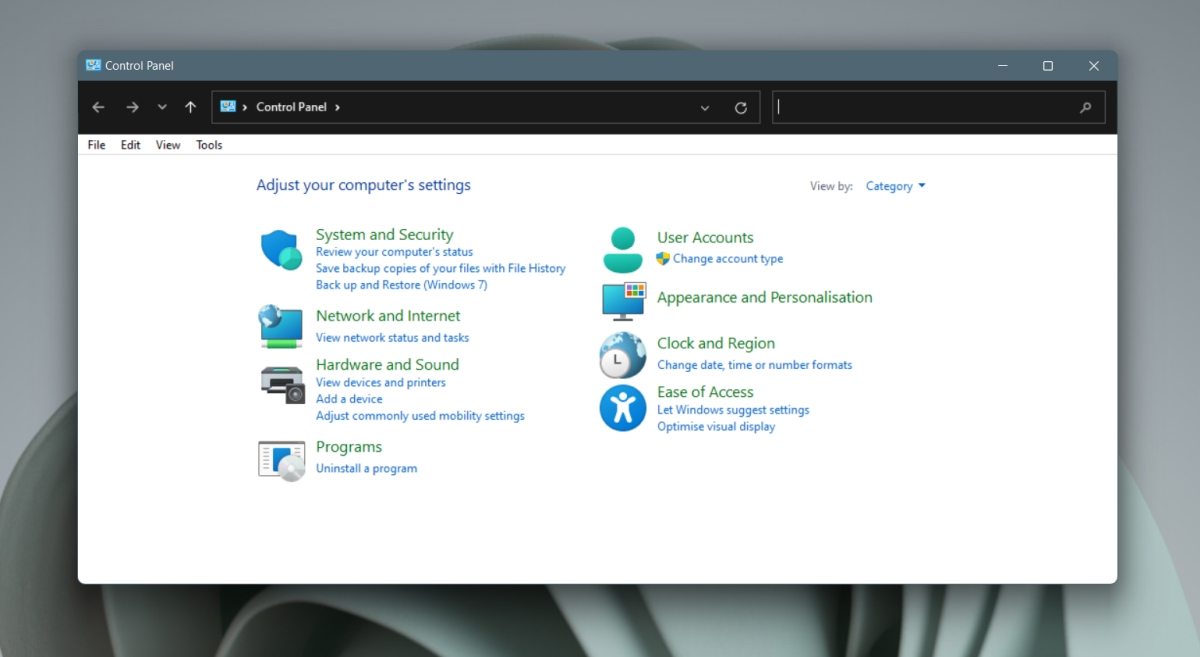Open the Hardware and Sound printer icon

(x=281, y=383)
